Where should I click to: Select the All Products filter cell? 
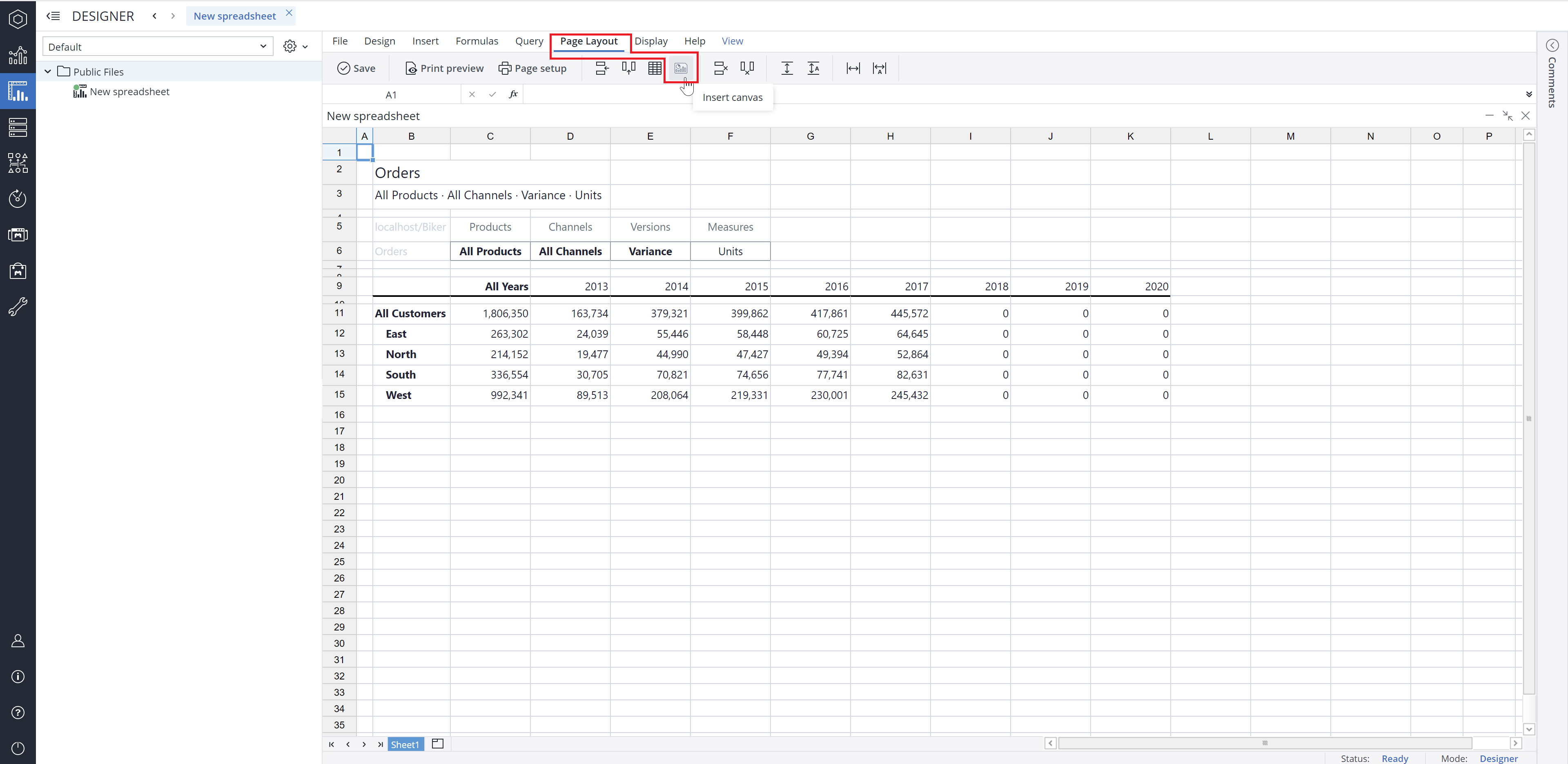coord(490,251)
